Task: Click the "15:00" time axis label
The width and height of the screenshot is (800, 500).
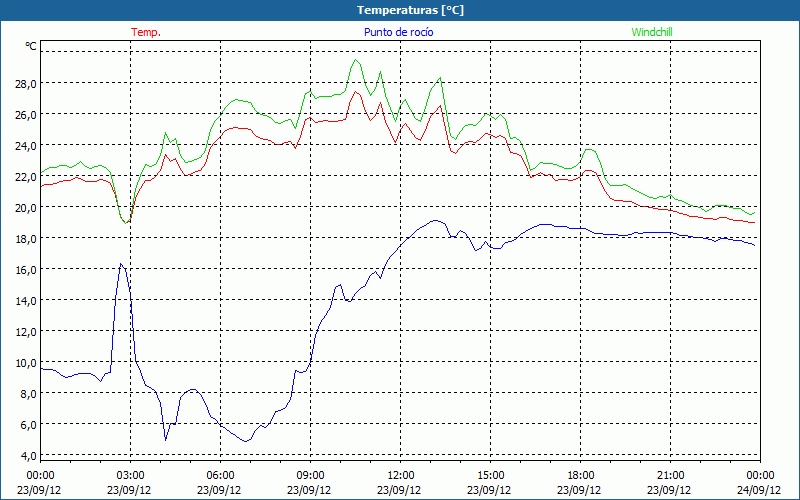Action: click(x=490, y=476)
